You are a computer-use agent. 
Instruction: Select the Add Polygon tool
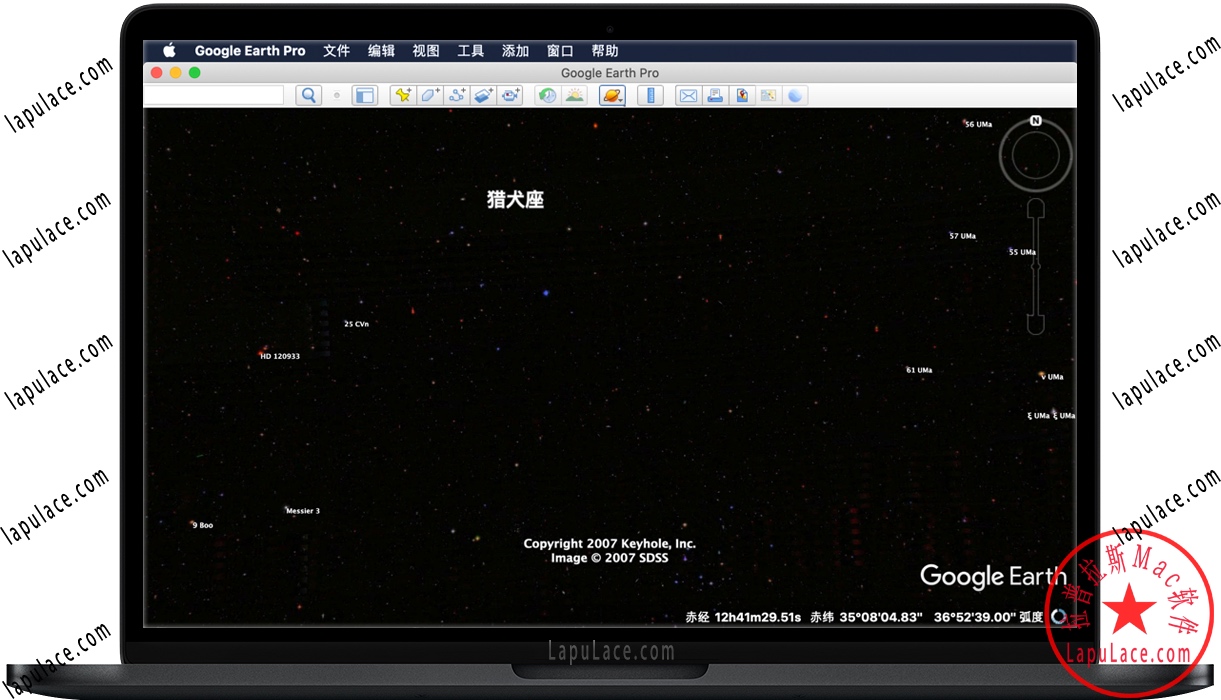coord(430,95)
